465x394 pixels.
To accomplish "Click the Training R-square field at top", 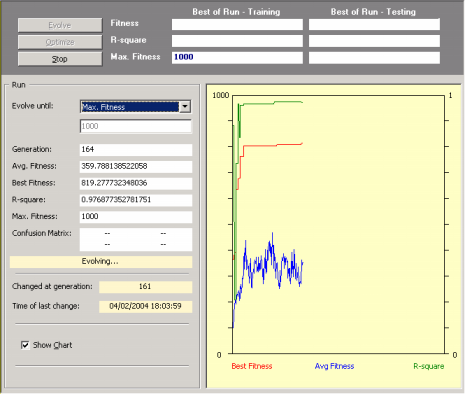I will (237, 41).
